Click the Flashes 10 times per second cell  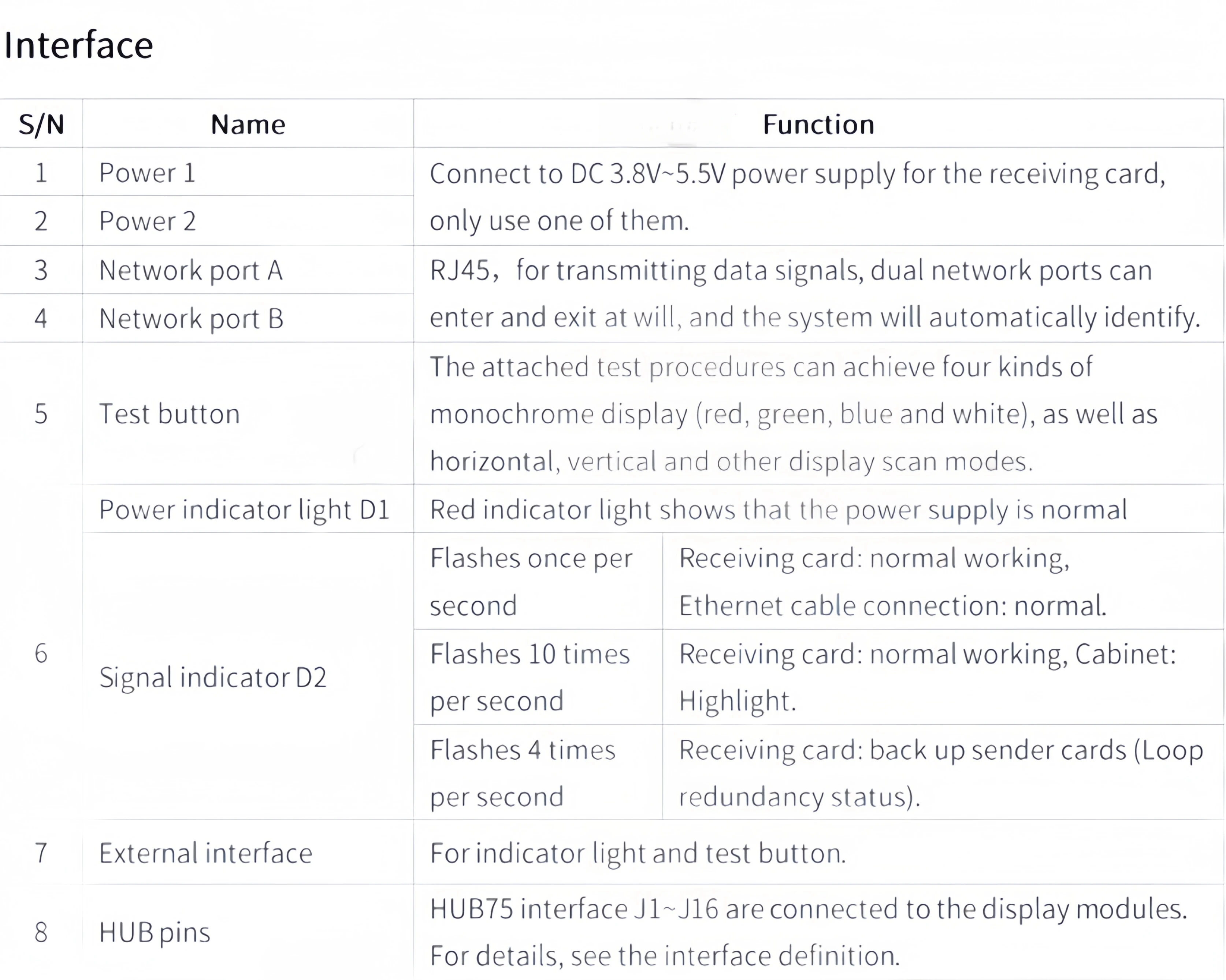pyautogui.click(x=530, y=677)
